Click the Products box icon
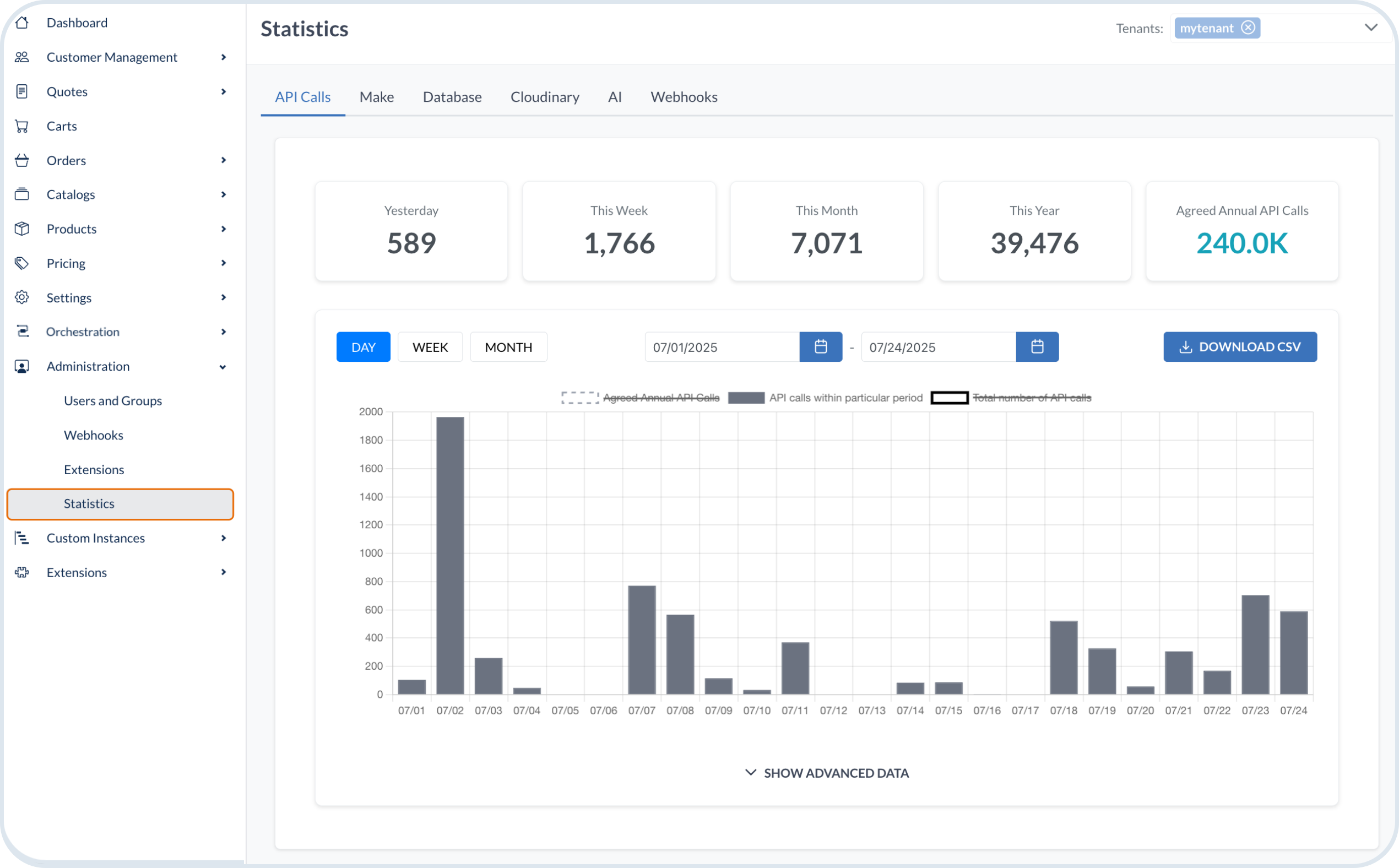This screenshot has height=868, width=1399. 22,229
